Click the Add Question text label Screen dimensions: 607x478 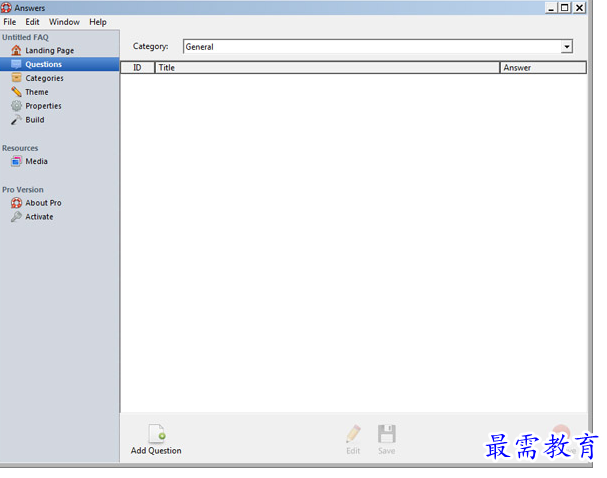click(x=156, y=451)
